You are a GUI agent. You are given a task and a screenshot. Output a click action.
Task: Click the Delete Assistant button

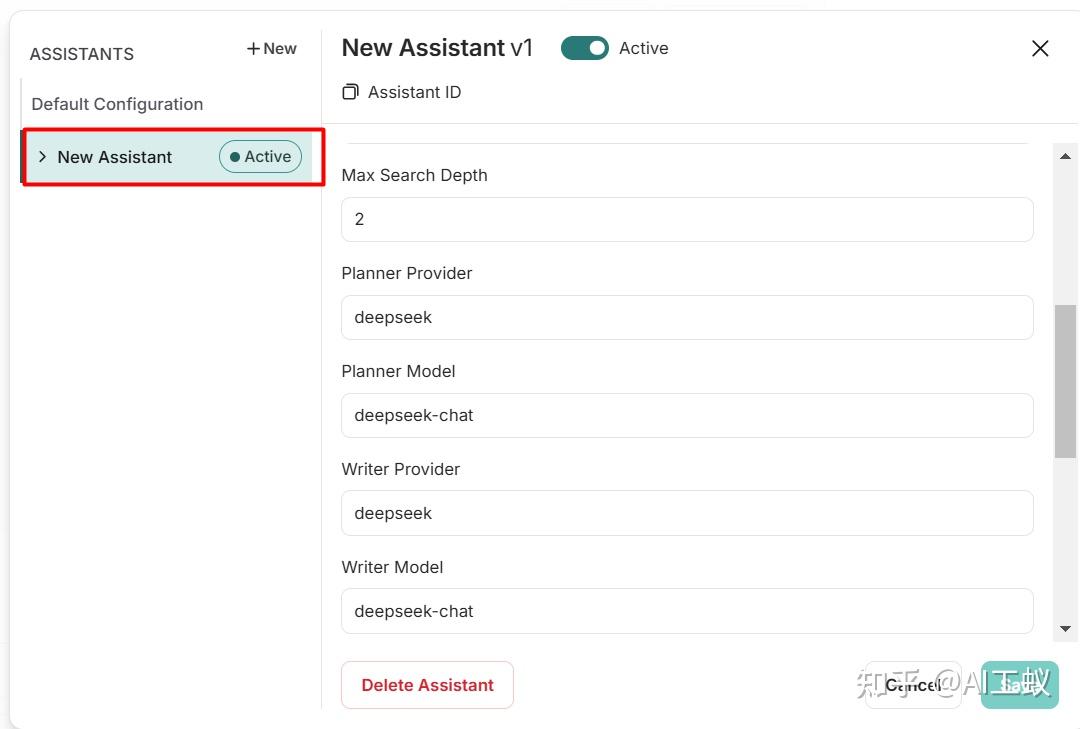pyautogui.click(x=427, y=685)
